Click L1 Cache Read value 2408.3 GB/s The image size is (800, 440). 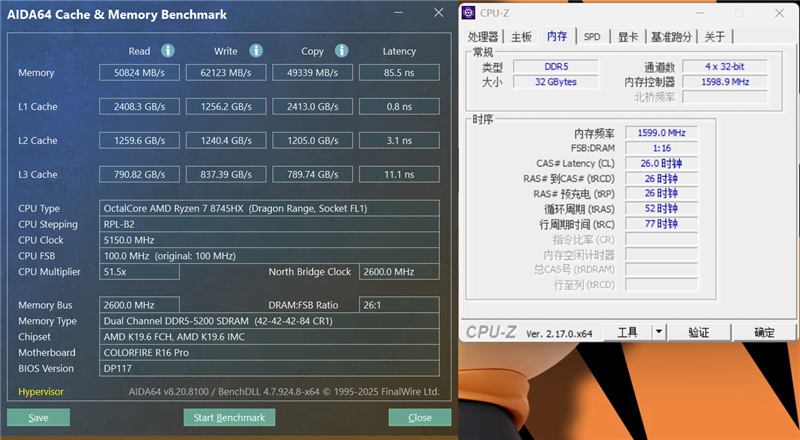tap(139, 107)
